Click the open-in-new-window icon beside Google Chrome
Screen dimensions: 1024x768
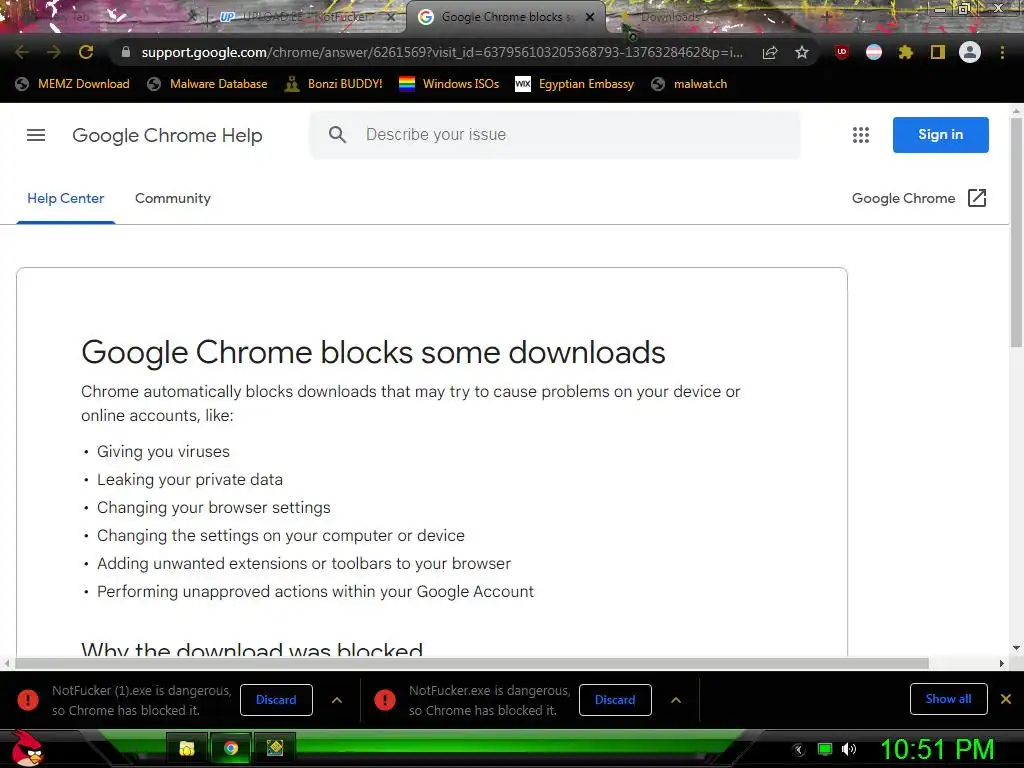click(977, 198)
